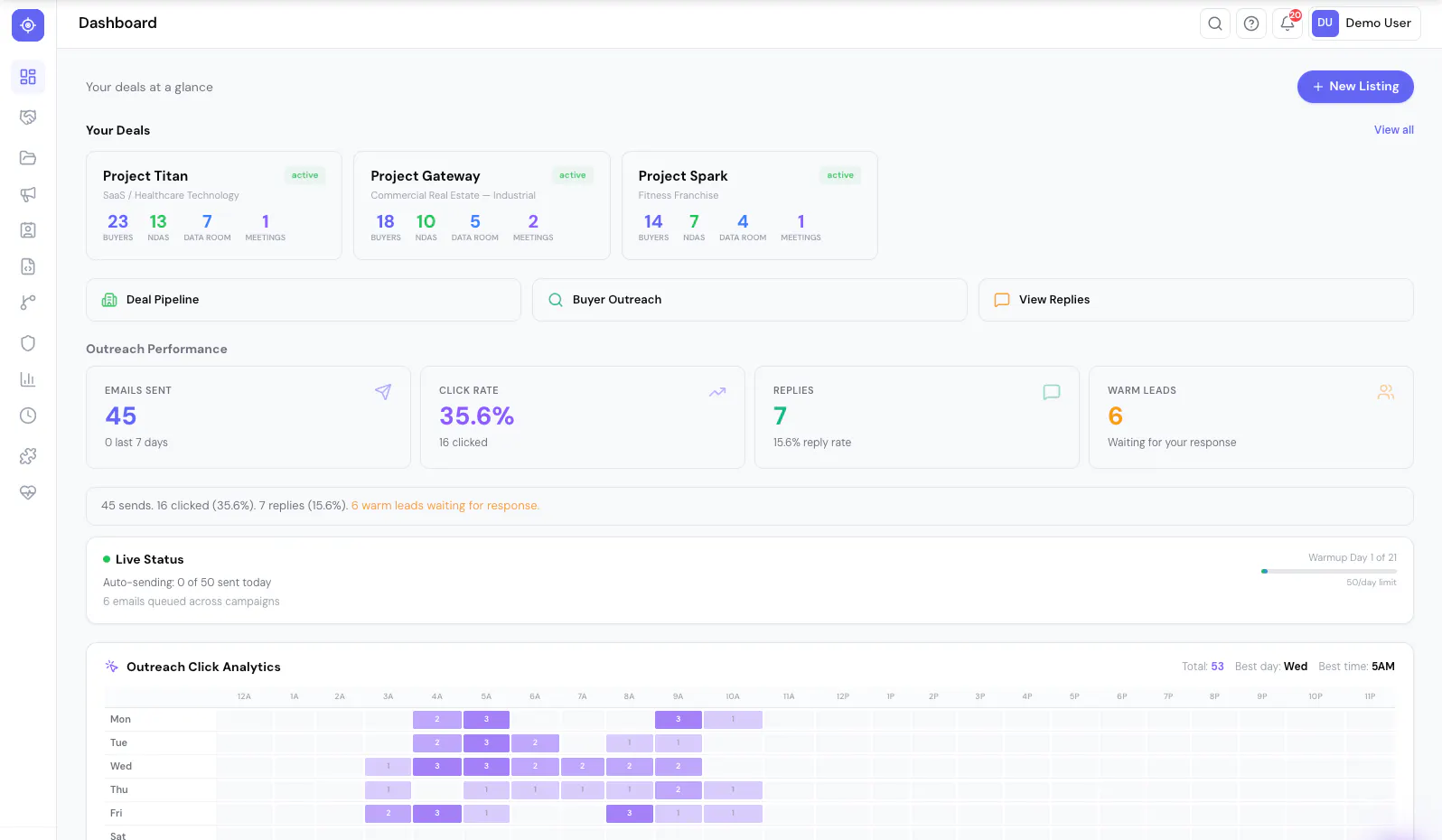The height and width of the screenshot is (840, 1442).
Task: Open the megaphone campaigns icon in sidebar
Action: point(28,194)
